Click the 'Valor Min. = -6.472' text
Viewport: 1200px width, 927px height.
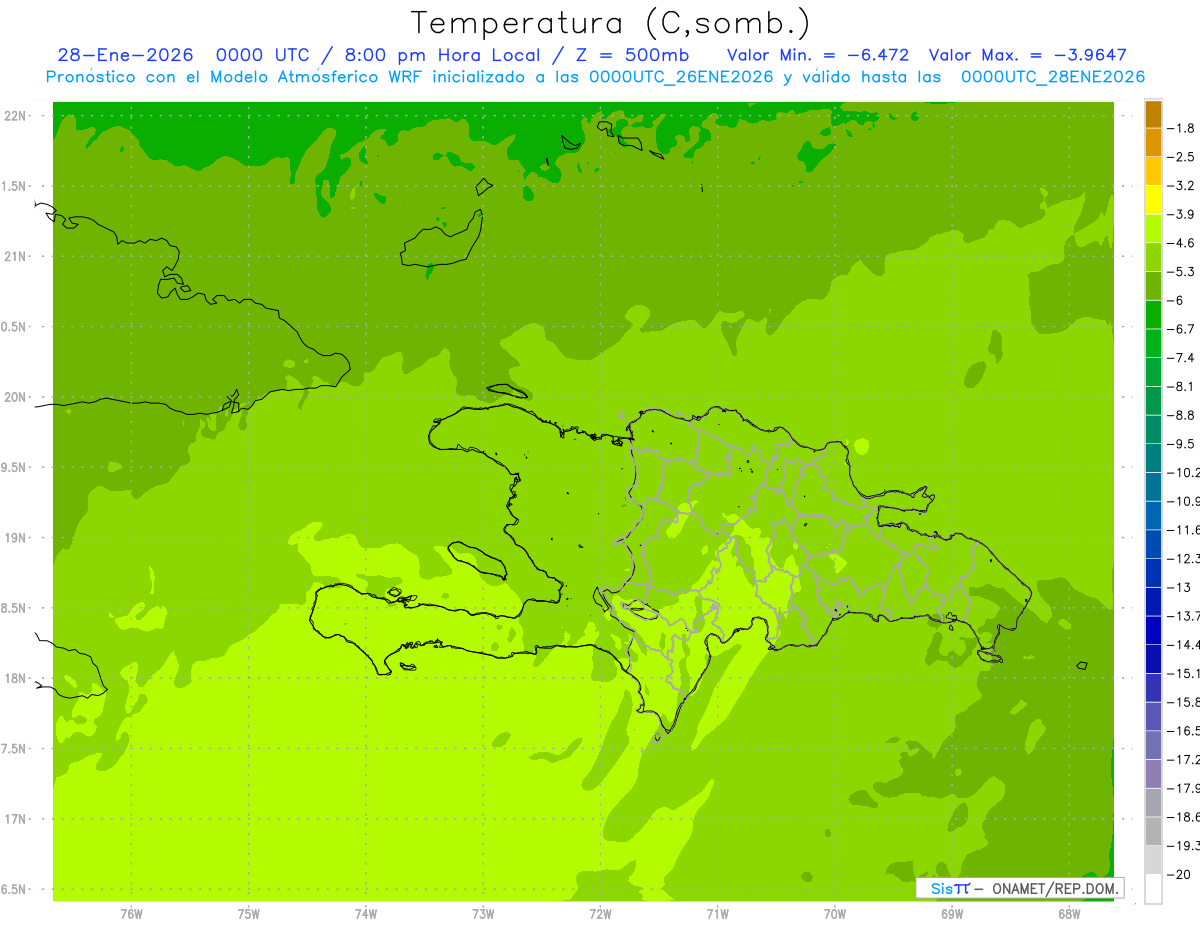(817, 55)
